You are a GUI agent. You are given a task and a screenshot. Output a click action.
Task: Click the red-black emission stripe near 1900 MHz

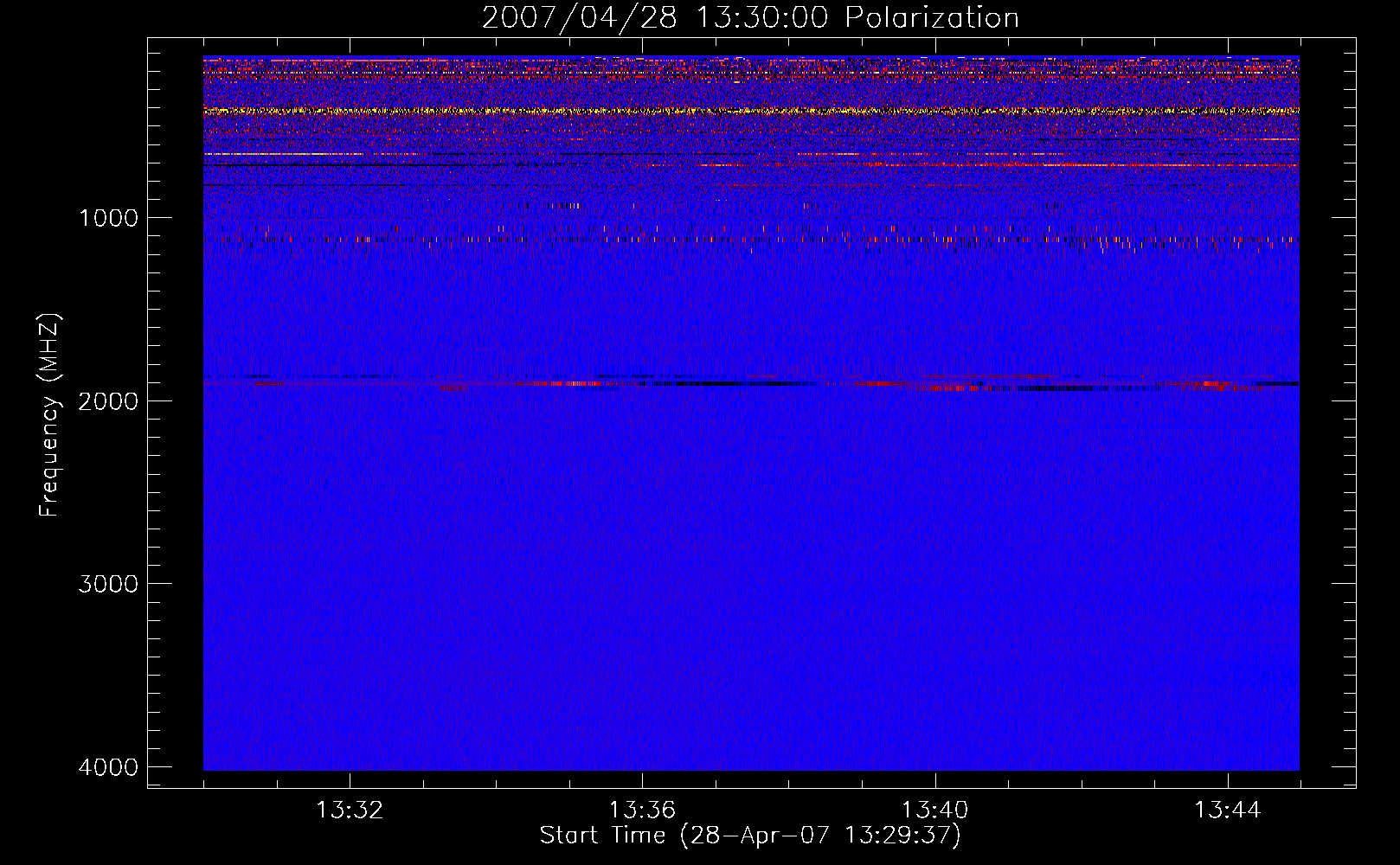[x=751, y=382]
